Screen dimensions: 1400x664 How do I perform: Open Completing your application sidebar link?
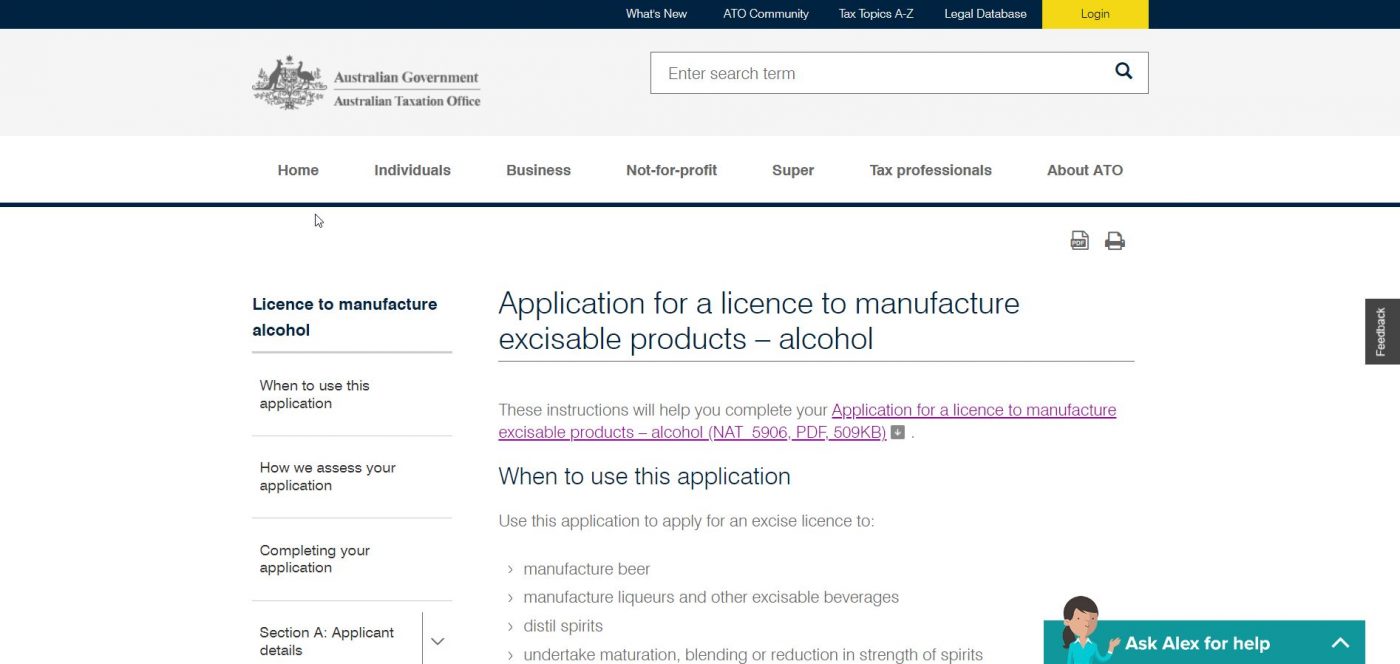(x=314, y=559)
